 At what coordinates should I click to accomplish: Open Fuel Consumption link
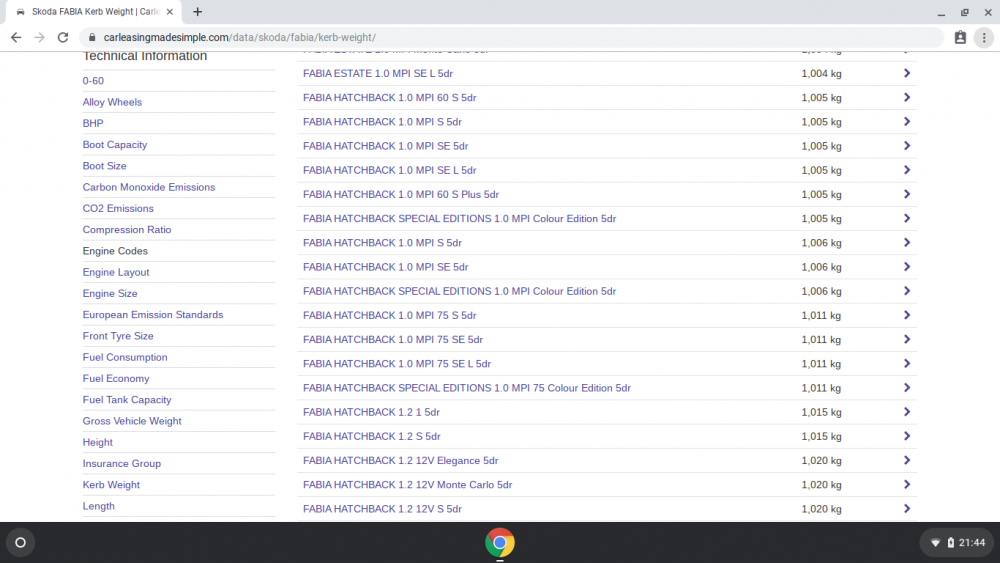point(125,357)
